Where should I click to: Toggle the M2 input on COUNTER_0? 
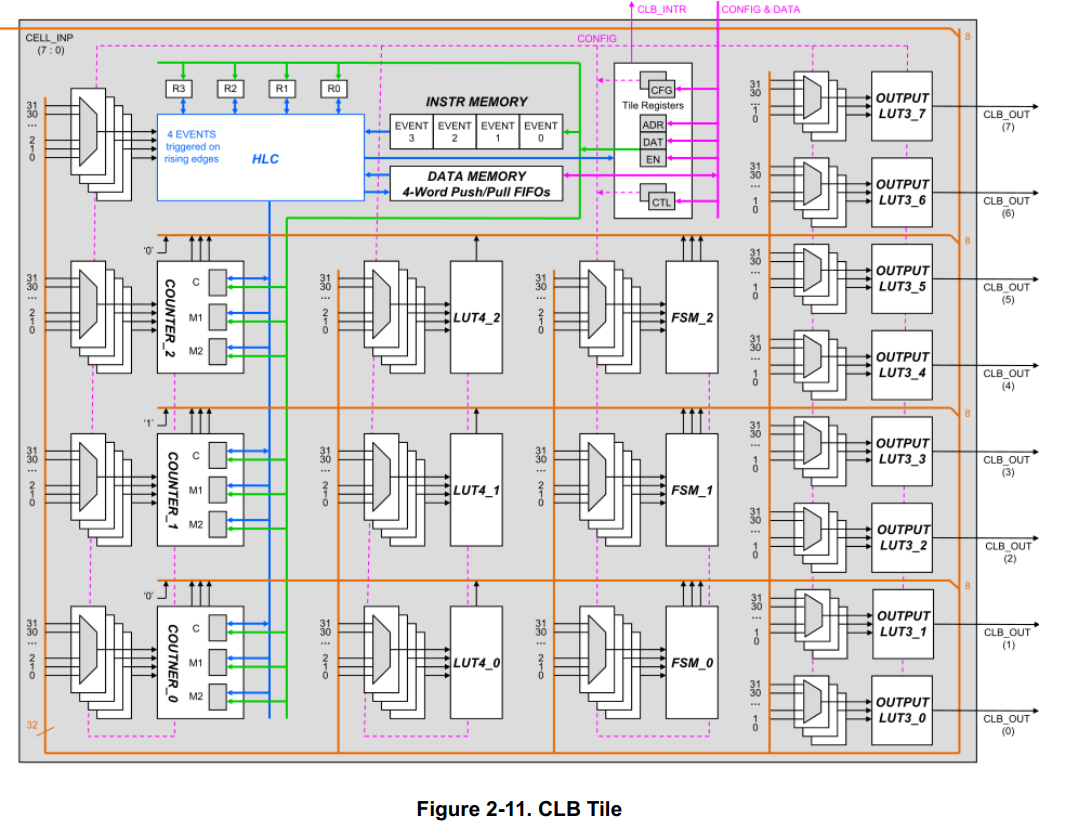click(216, 697)
